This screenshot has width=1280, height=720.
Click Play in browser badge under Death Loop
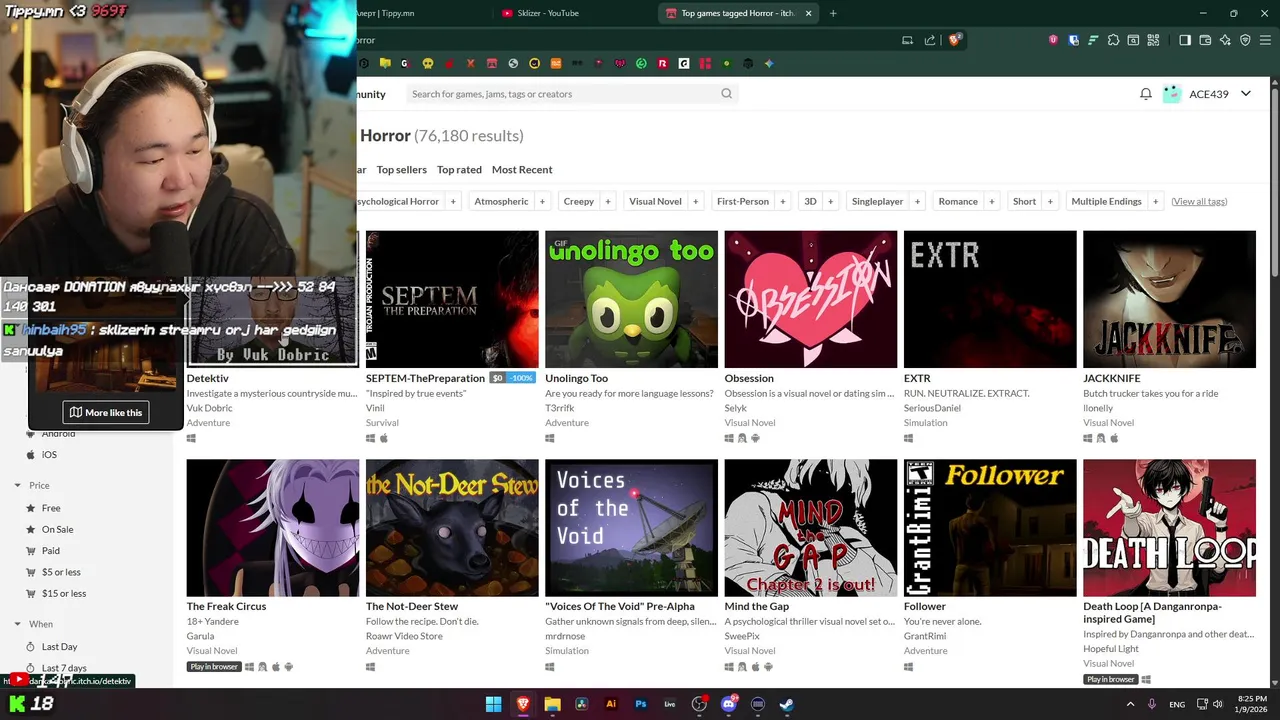pos(1111,679)
